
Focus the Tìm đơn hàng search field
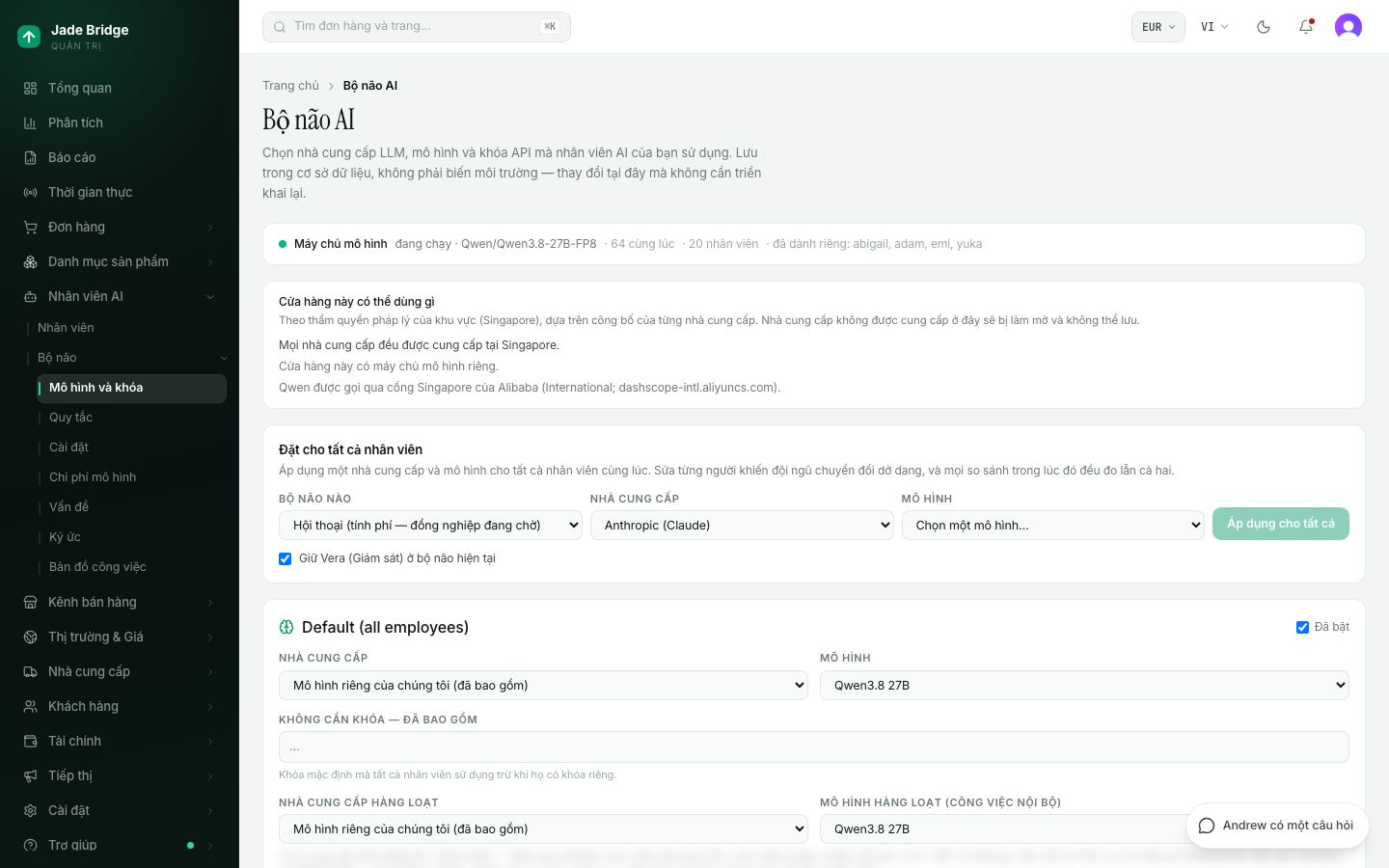click(417, 27)
